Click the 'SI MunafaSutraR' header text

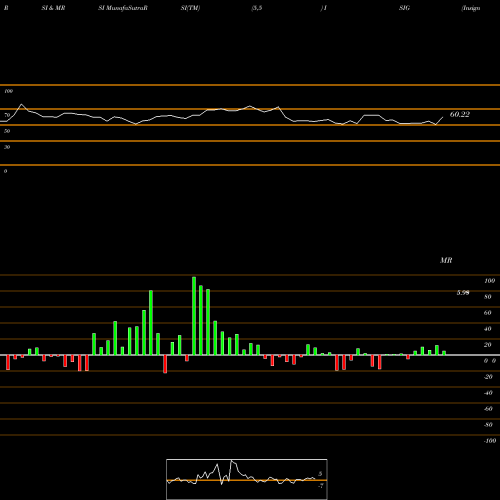123,8
